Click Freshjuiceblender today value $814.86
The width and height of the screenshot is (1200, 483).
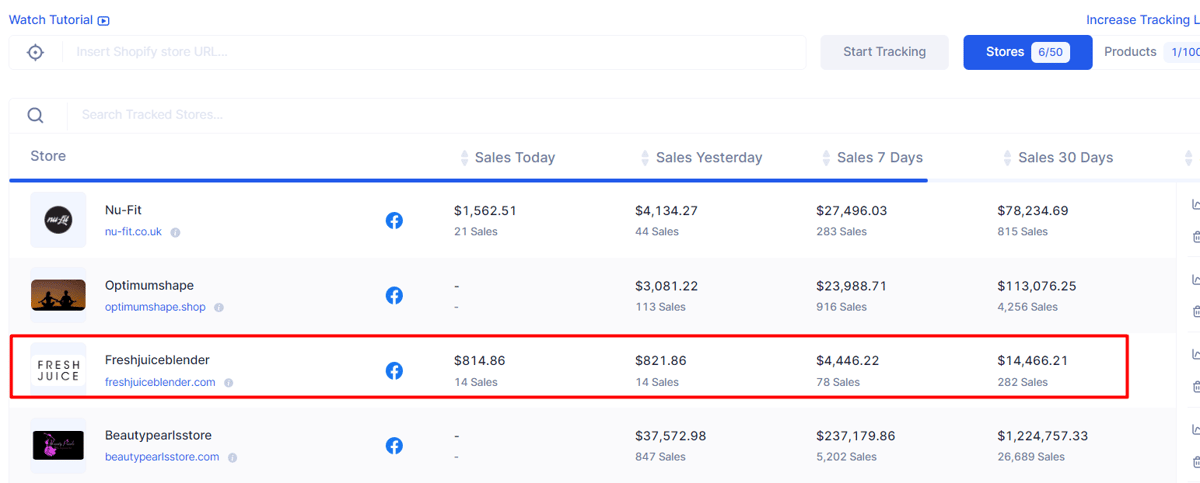tap(480, 360)
